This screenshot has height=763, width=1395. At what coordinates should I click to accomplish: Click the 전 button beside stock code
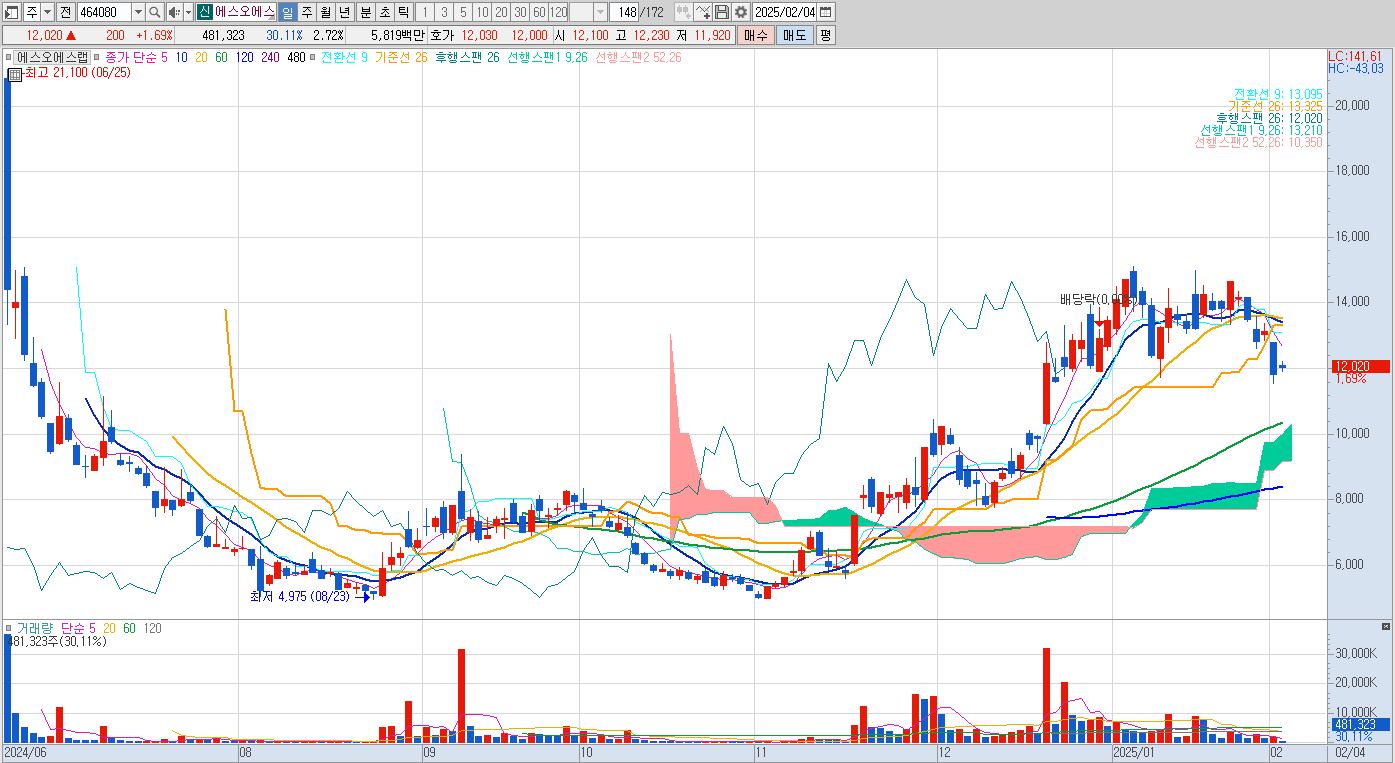(65, 12)
